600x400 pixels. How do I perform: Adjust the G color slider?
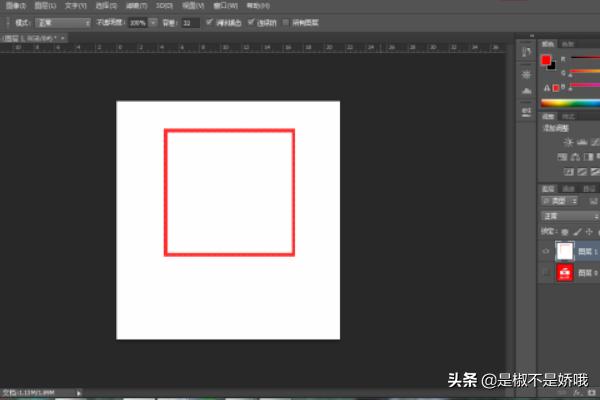pos(585,72)
